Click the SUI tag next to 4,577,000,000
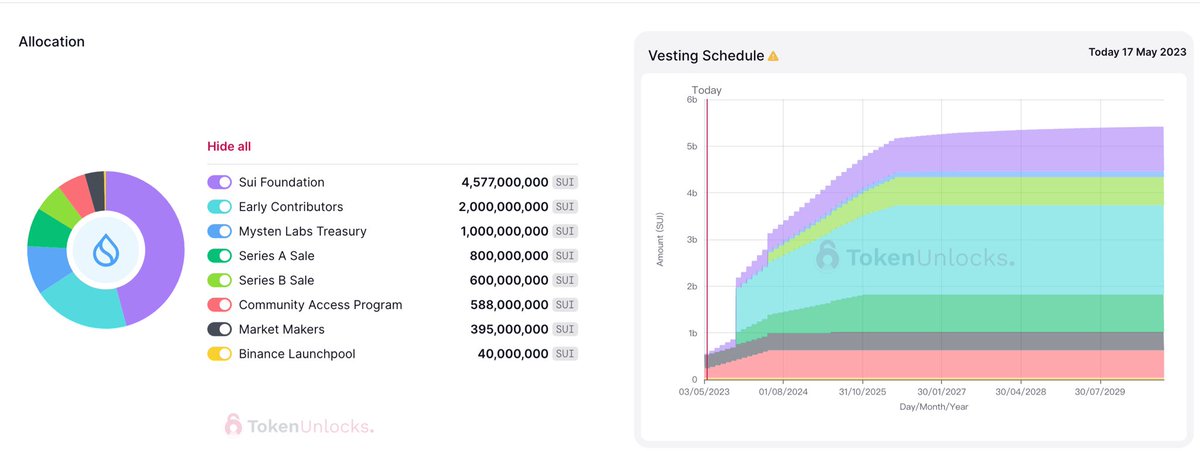Screen dimensions: 1200x451 (565, 182)
